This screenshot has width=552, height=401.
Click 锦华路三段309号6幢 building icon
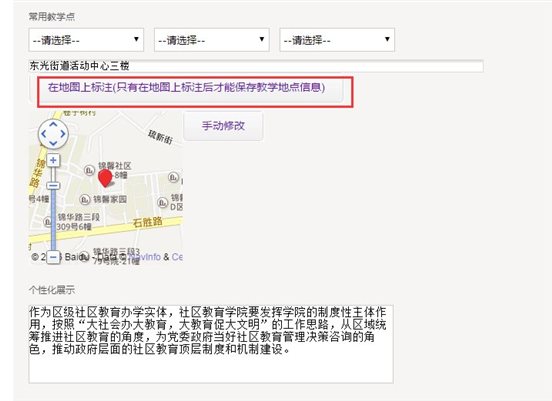point(48,222)
